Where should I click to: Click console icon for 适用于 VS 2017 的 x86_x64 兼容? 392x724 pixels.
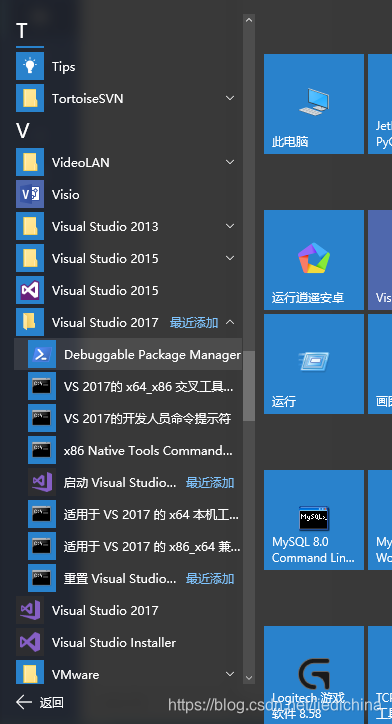pos(42,546)
